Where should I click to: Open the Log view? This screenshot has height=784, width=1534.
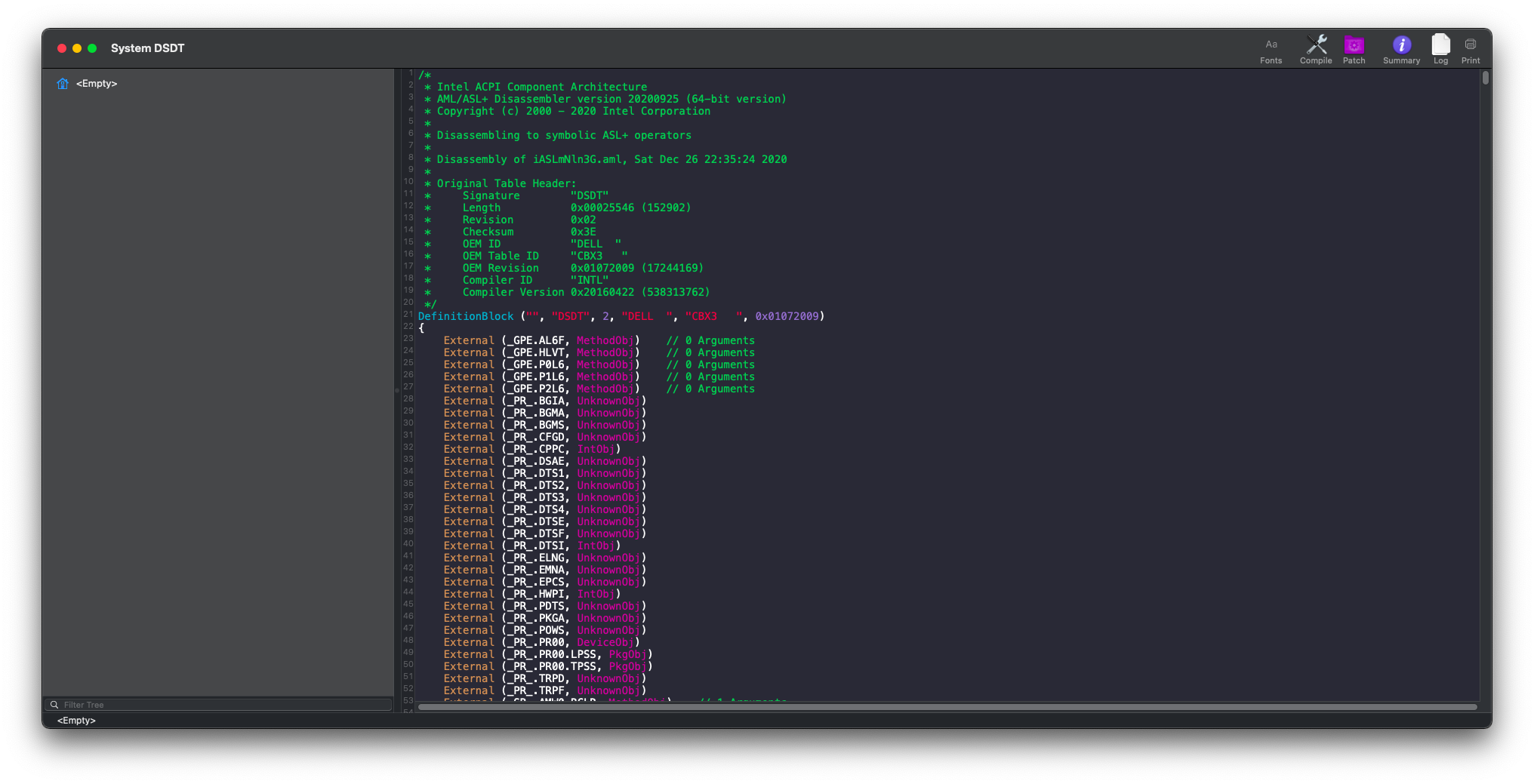[1440, 50]
